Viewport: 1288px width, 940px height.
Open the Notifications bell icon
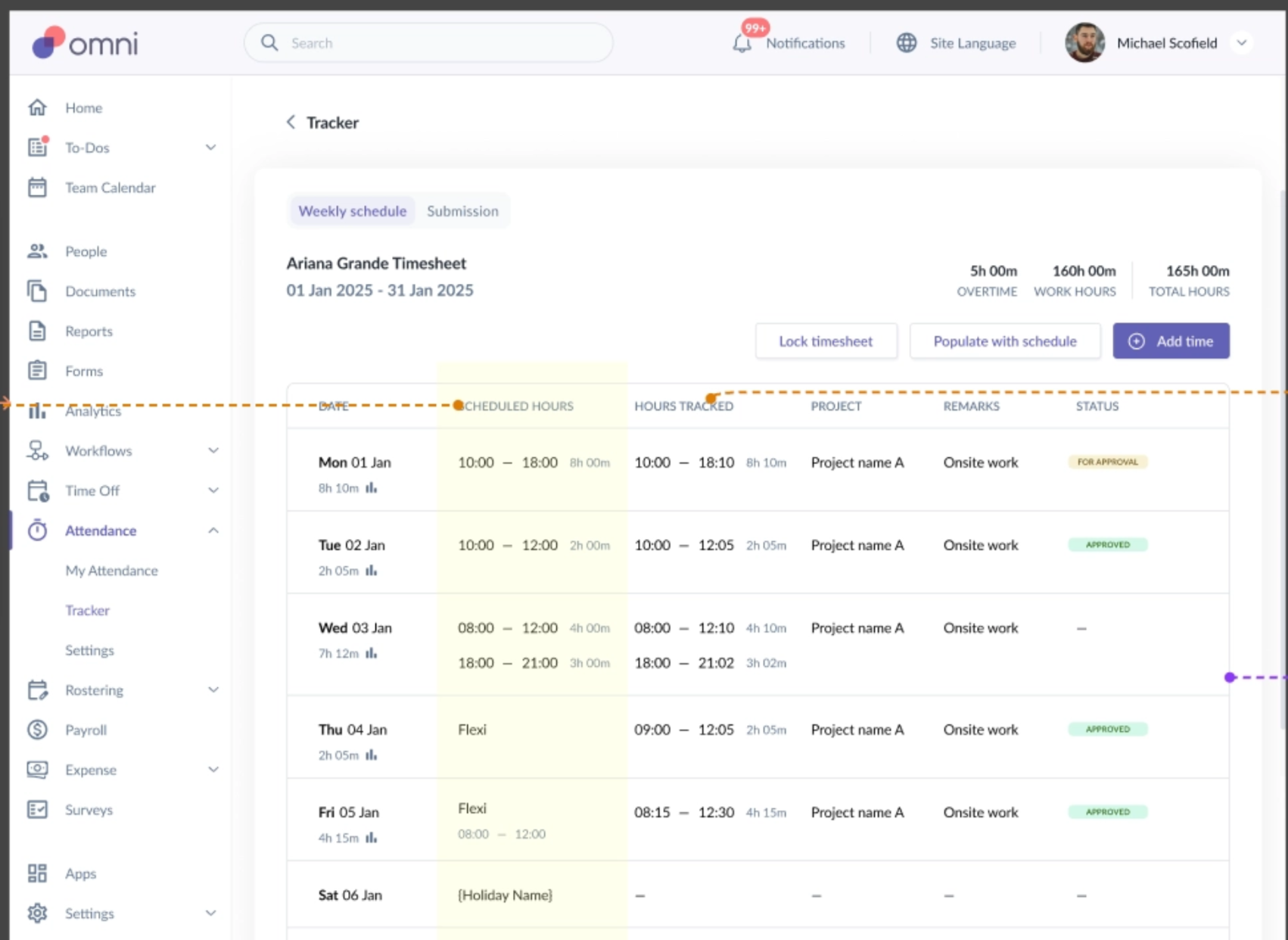pyautogui.click(x=742, y=43)
